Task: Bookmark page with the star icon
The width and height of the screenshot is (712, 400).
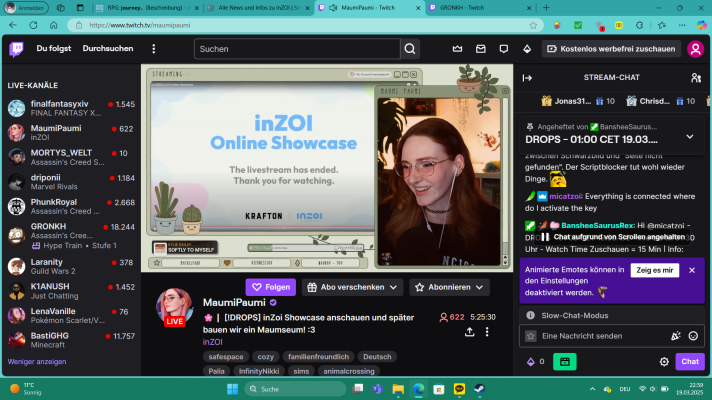Action: point(533,25)
